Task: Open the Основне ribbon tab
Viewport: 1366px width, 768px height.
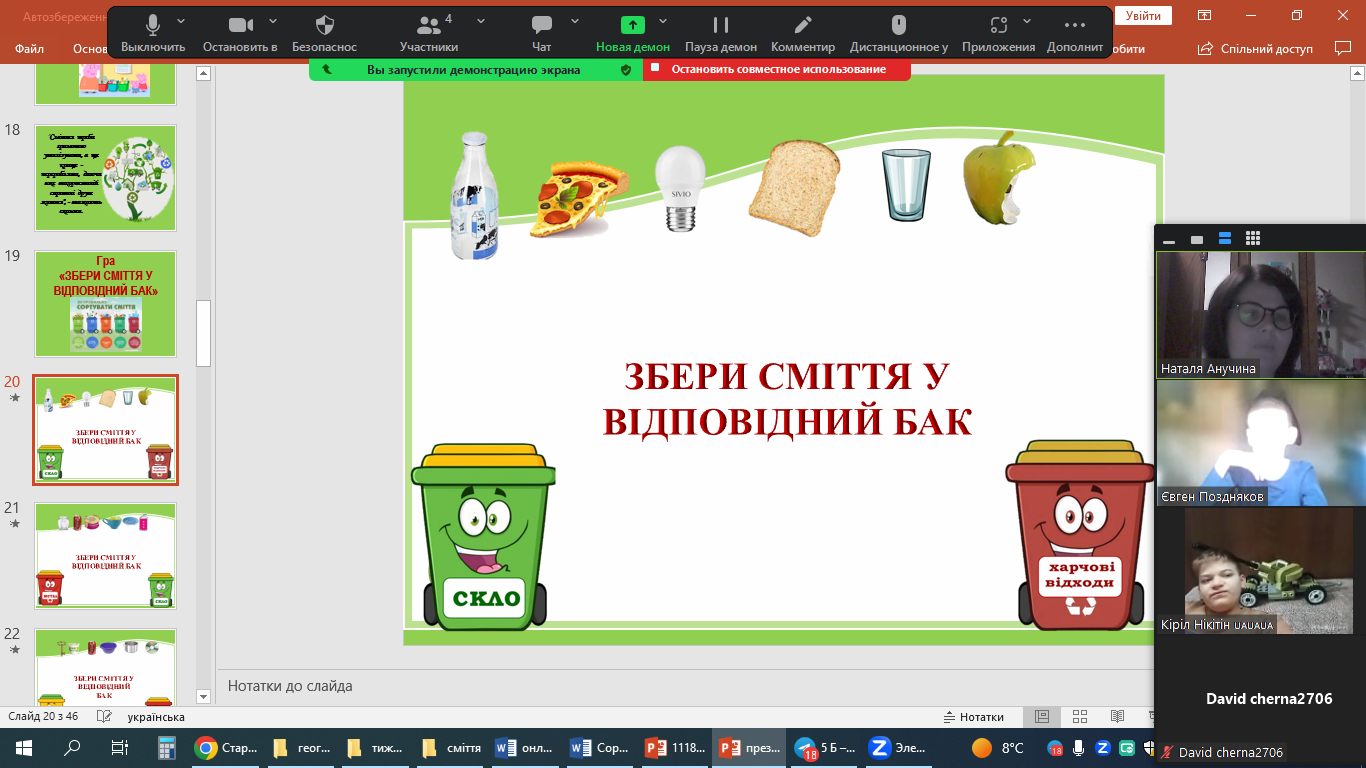Action: tap(90, 48)
